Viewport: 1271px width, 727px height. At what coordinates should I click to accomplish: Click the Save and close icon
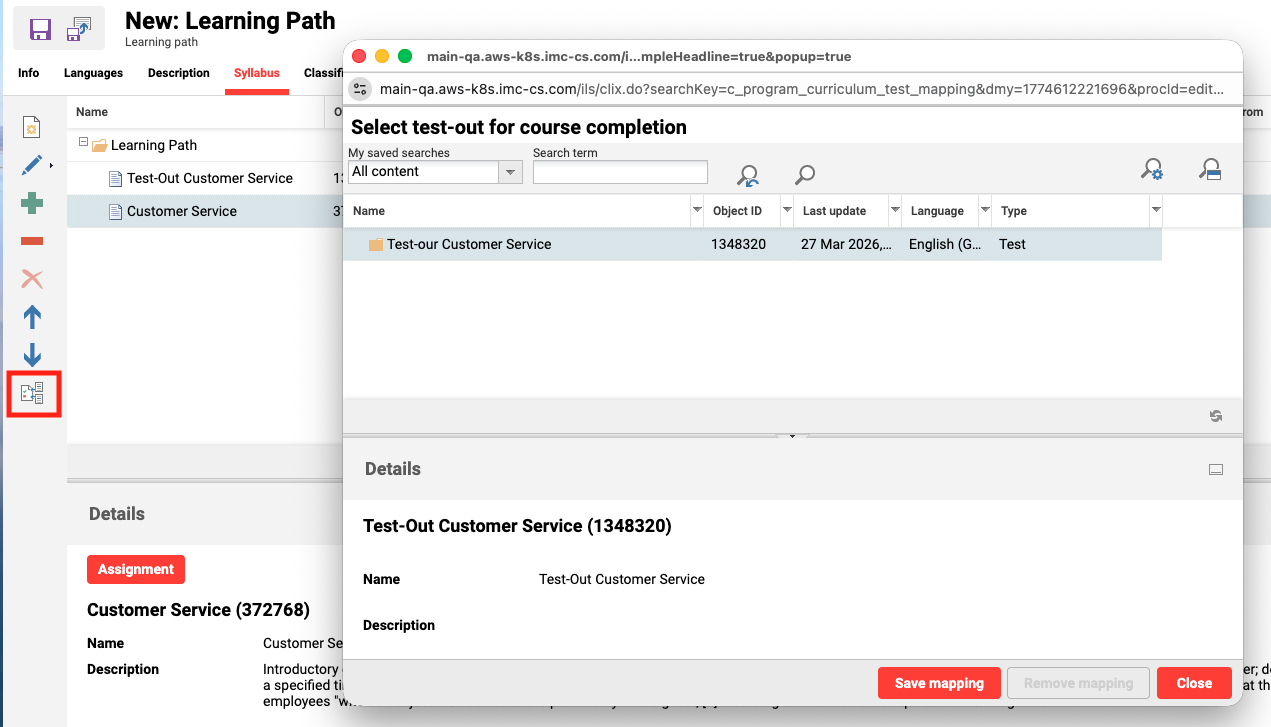pos(79,29)
